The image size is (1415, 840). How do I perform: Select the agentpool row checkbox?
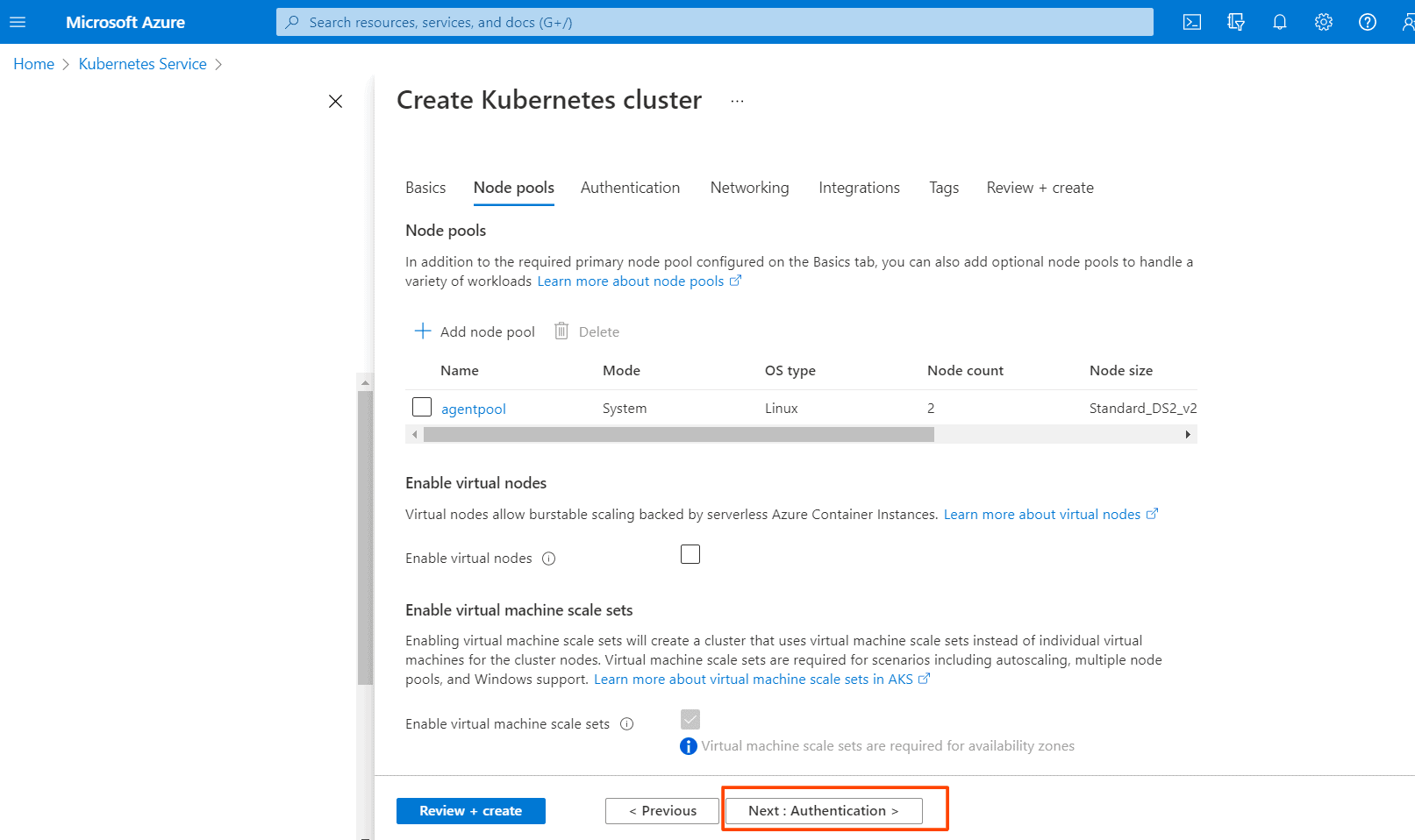coord(422,408)
